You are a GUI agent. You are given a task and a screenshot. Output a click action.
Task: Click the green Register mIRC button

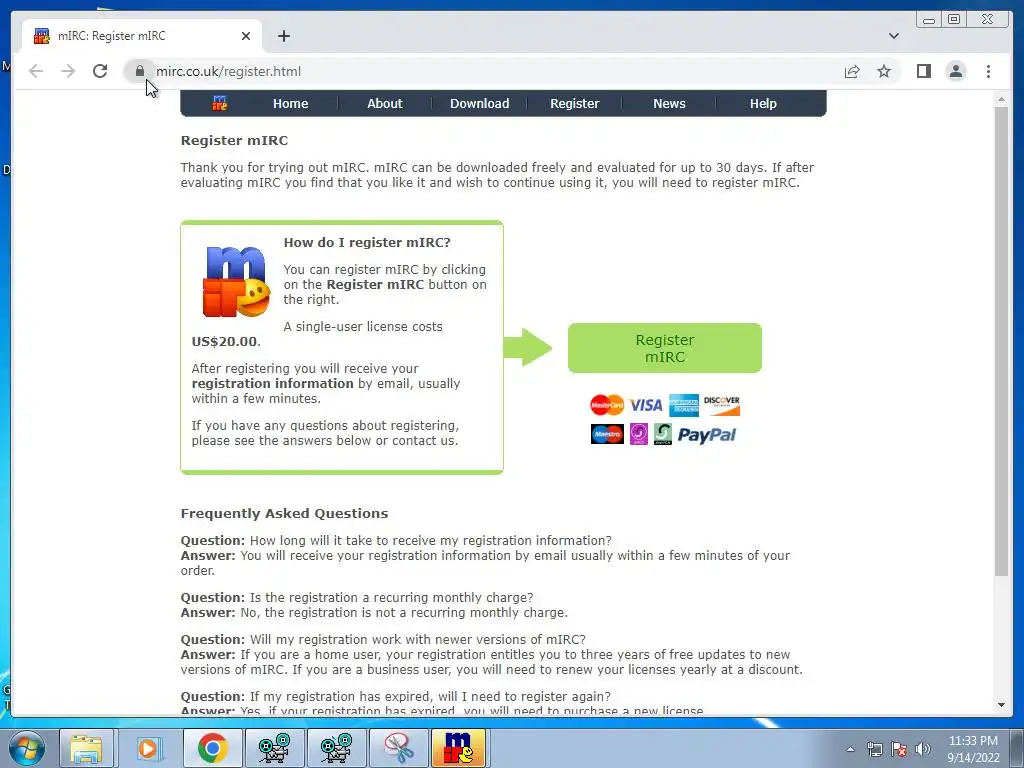[x=665, y=348]
